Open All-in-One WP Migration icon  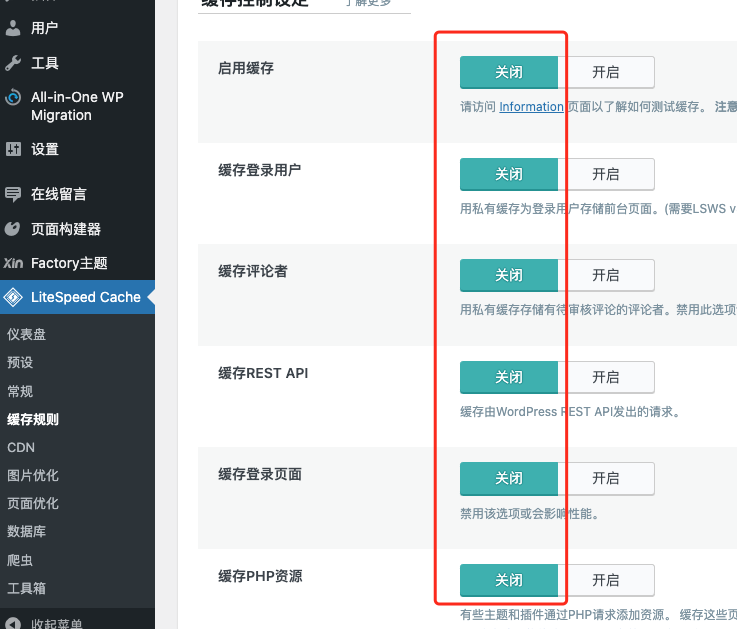[13, 98]
